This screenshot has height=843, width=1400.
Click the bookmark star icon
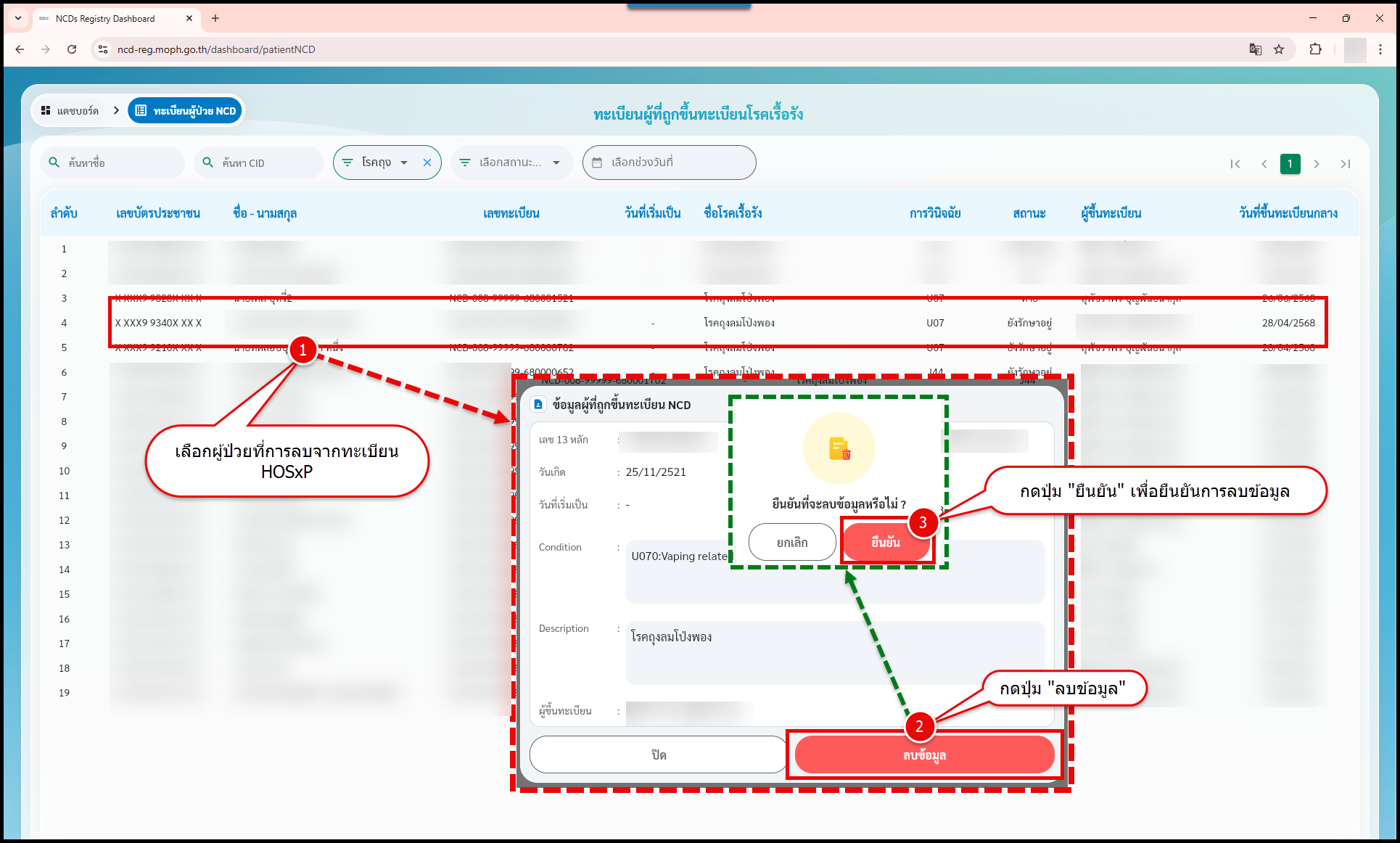pos(1279,49)
